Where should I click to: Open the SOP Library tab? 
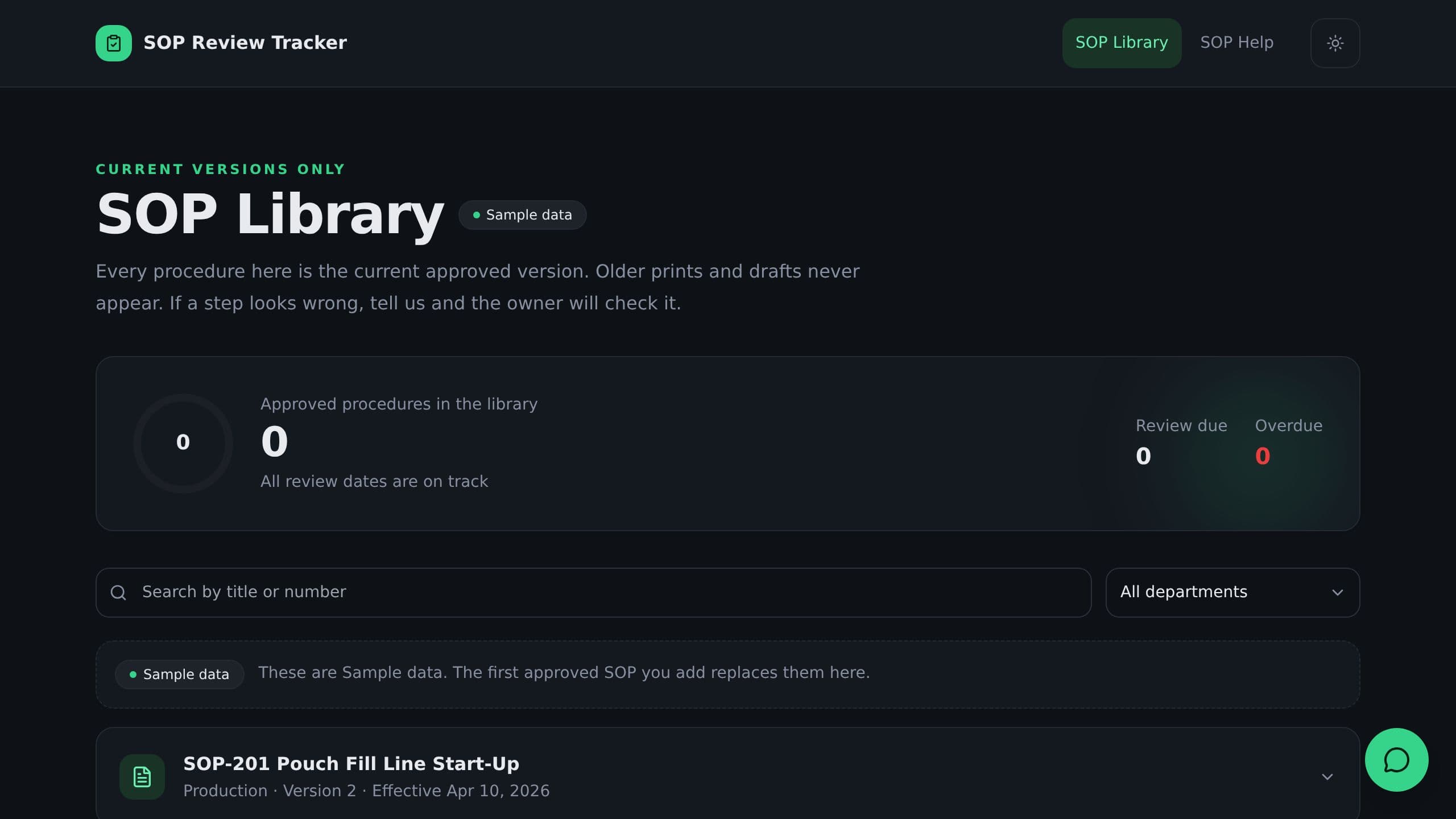pyautogui.click(x=1122, y=43)
